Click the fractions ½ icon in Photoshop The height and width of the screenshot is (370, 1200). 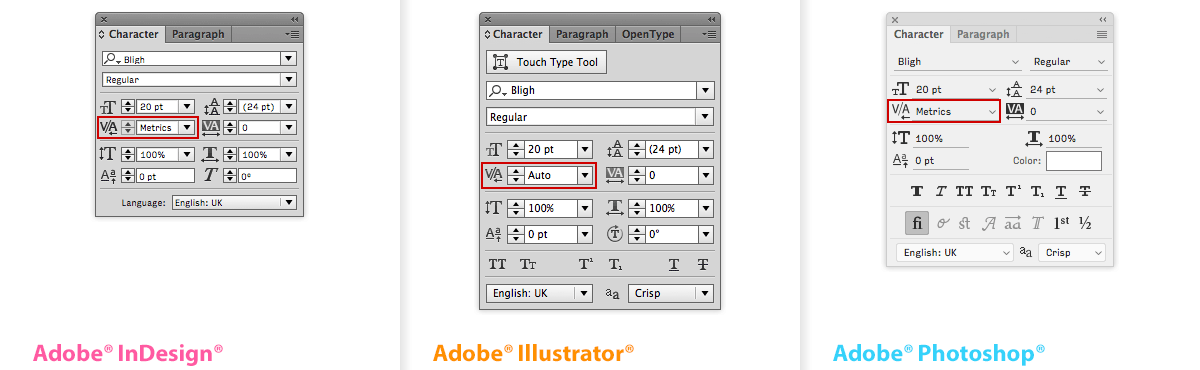pos(1085,222)
